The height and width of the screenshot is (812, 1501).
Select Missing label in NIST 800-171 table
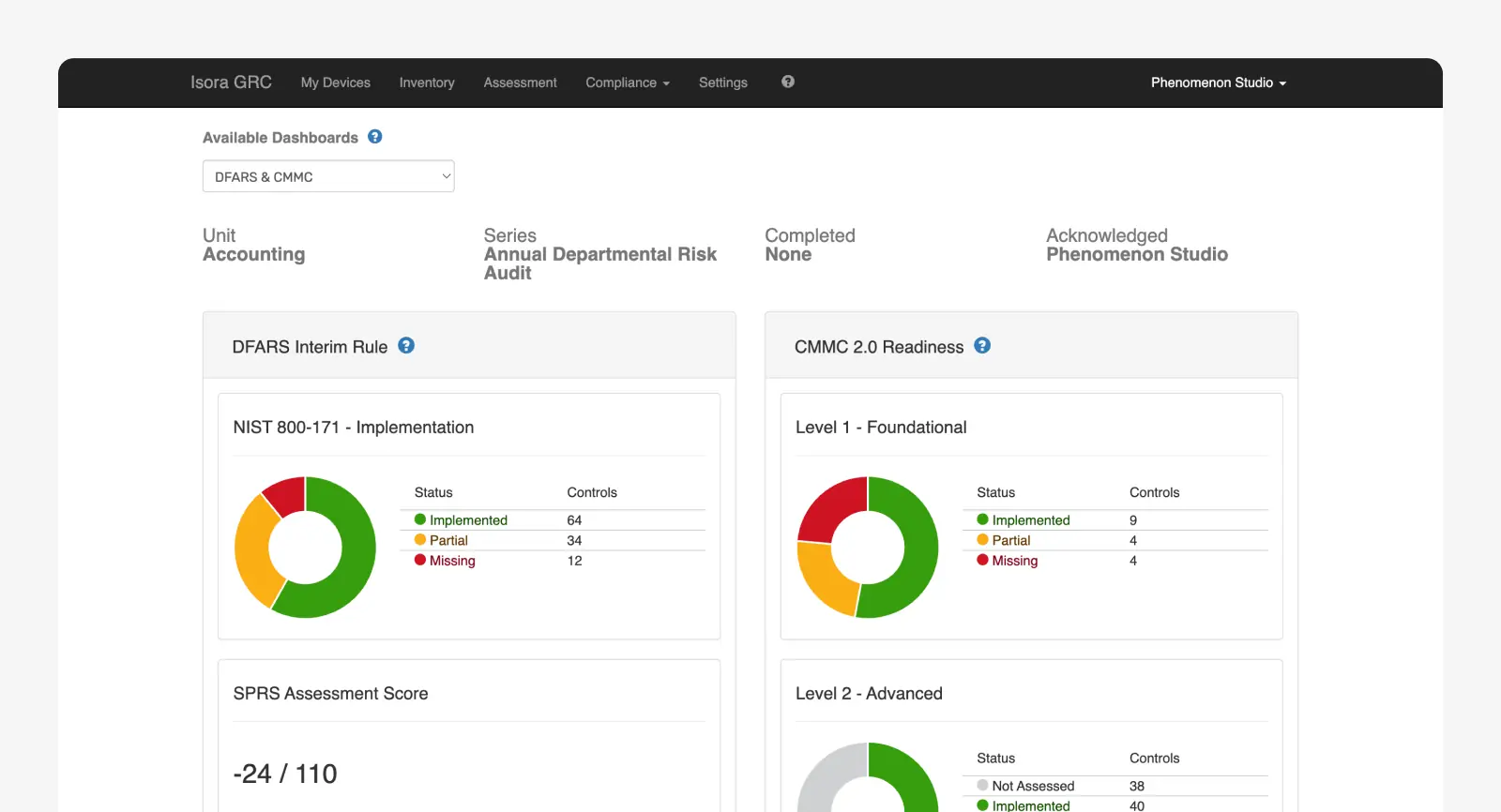[x=452, y=561]
